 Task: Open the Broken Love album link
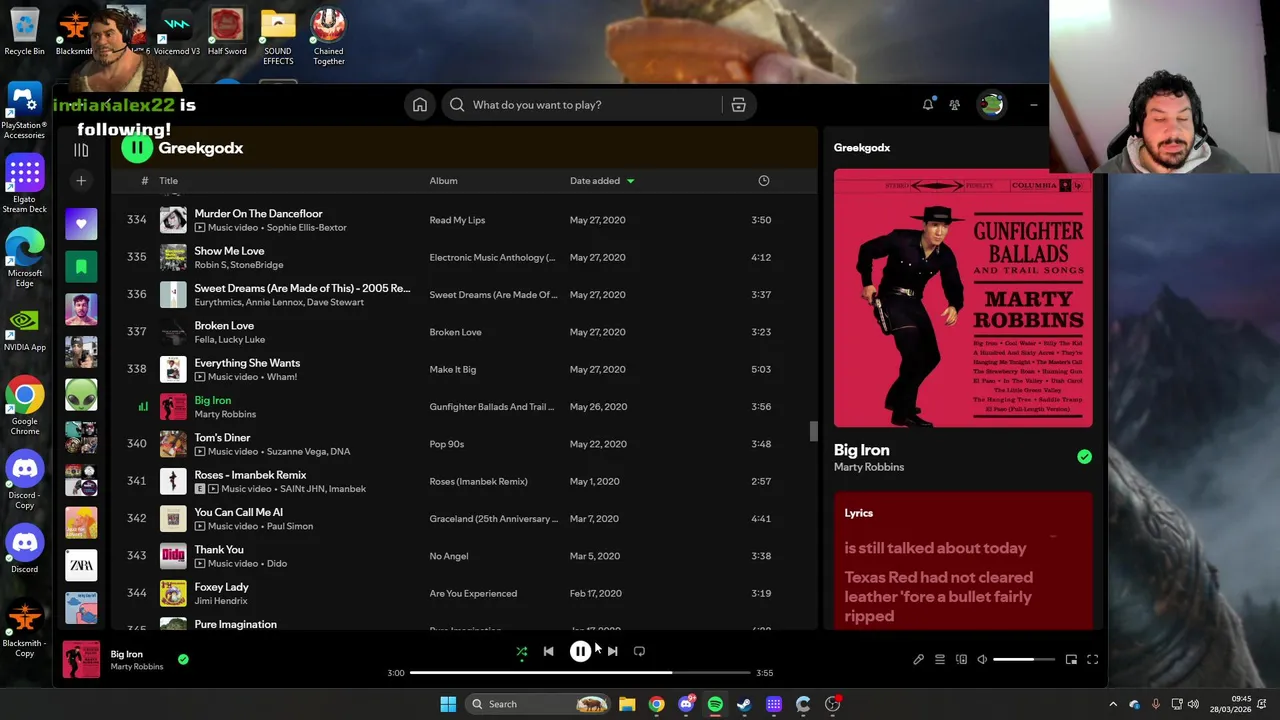point(455,332)
